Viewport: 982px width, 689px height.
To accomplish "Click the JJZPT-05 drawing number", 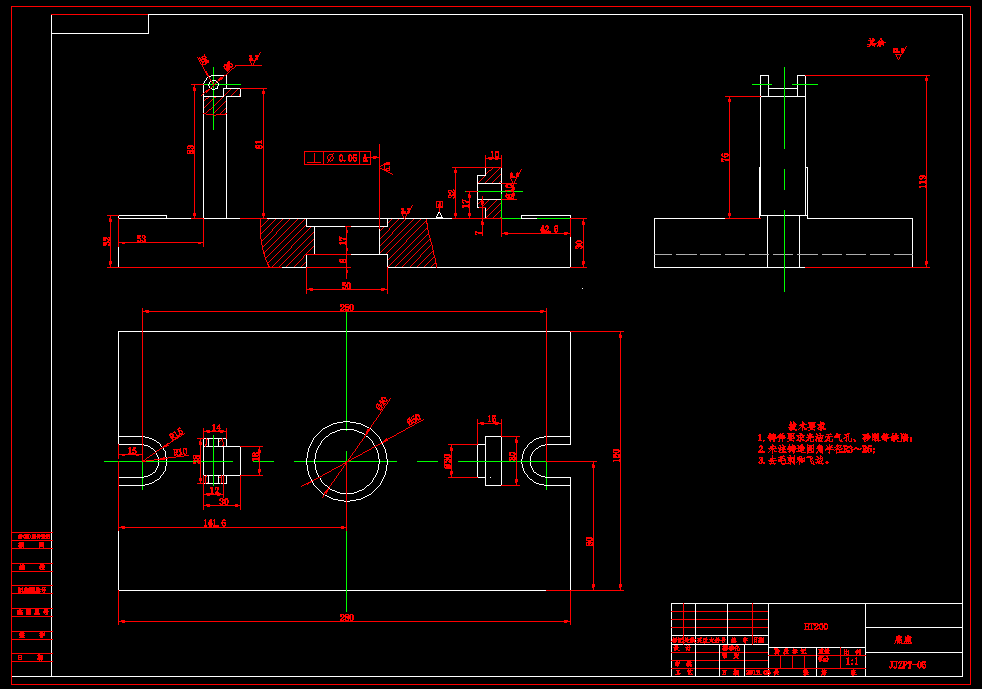I will (907, 665).
